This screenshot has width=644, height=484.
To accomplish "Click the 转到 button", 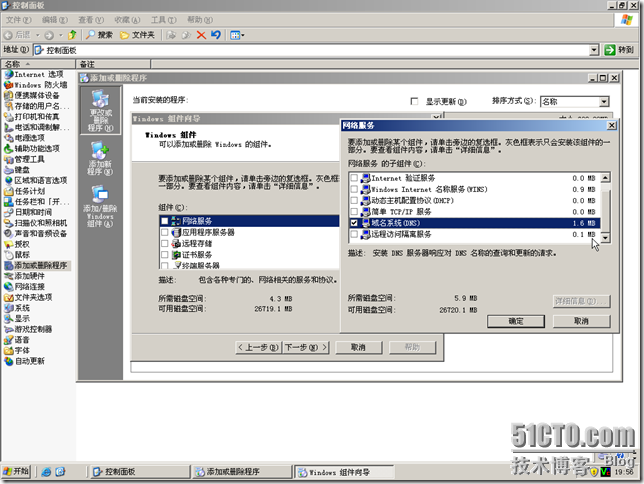I will tap(619, 50).
